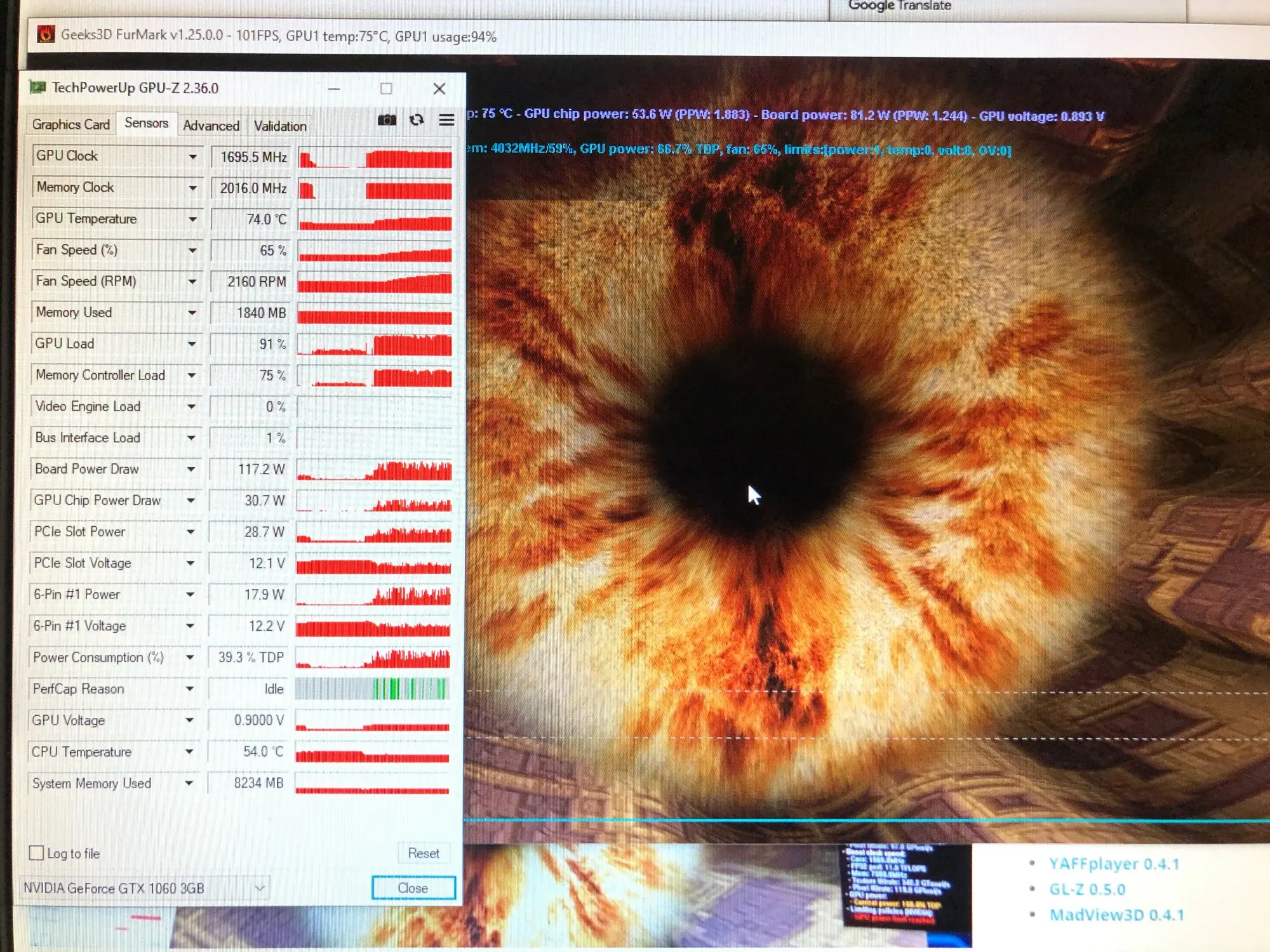Open the GL-Z 0.5.0 link

pos(1087,889)
